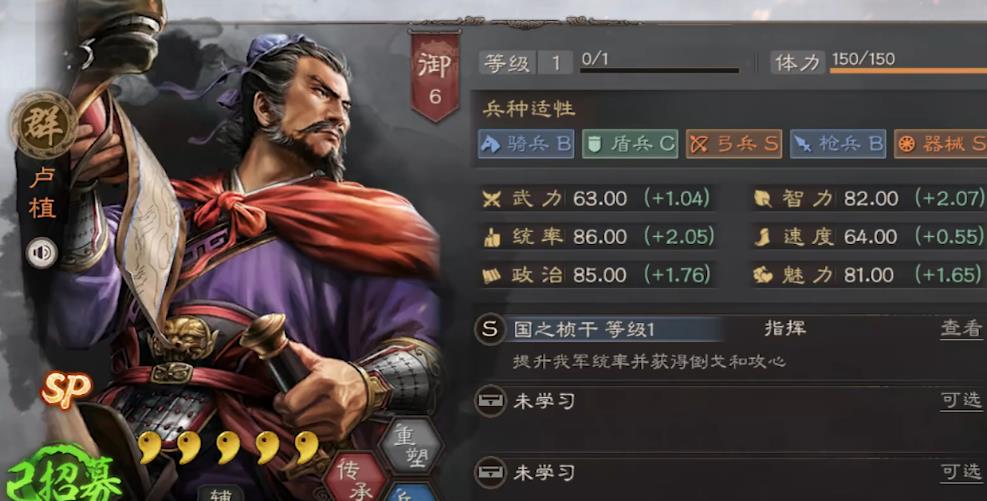This screenshot has width=987, height=501.
Task: Pick a skill with second 可选 link
Action: pos(962,471)
